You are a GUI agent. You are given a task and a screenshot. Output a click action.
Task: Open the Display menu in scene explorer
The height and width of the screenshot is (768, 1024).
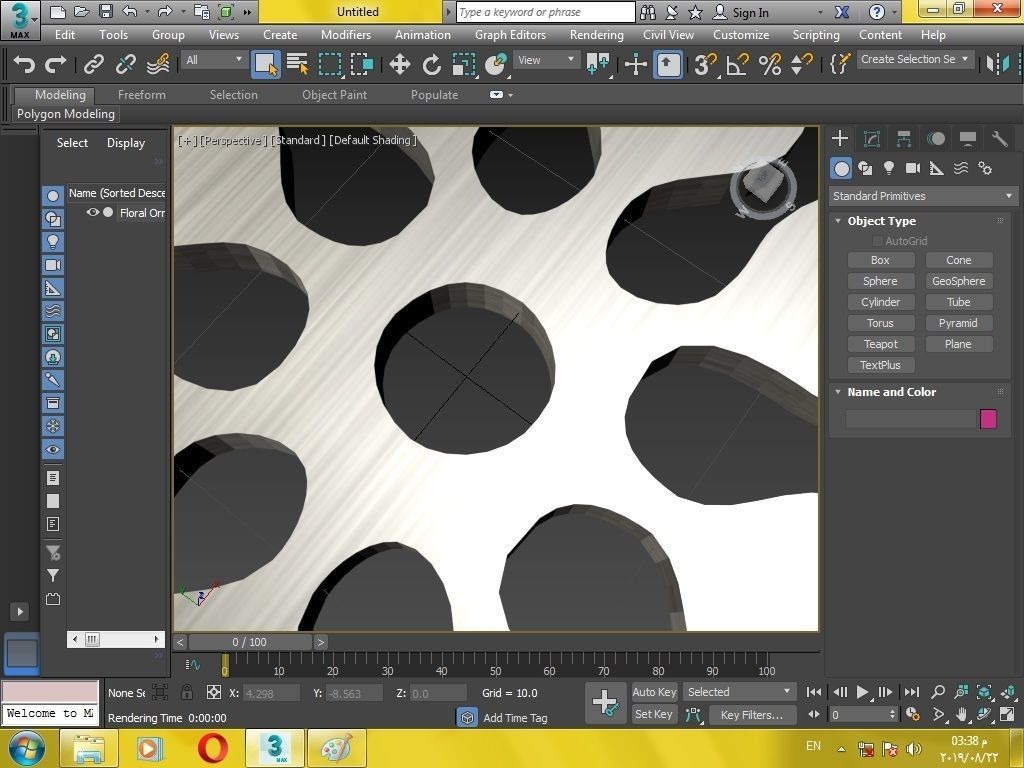[126, 142]
